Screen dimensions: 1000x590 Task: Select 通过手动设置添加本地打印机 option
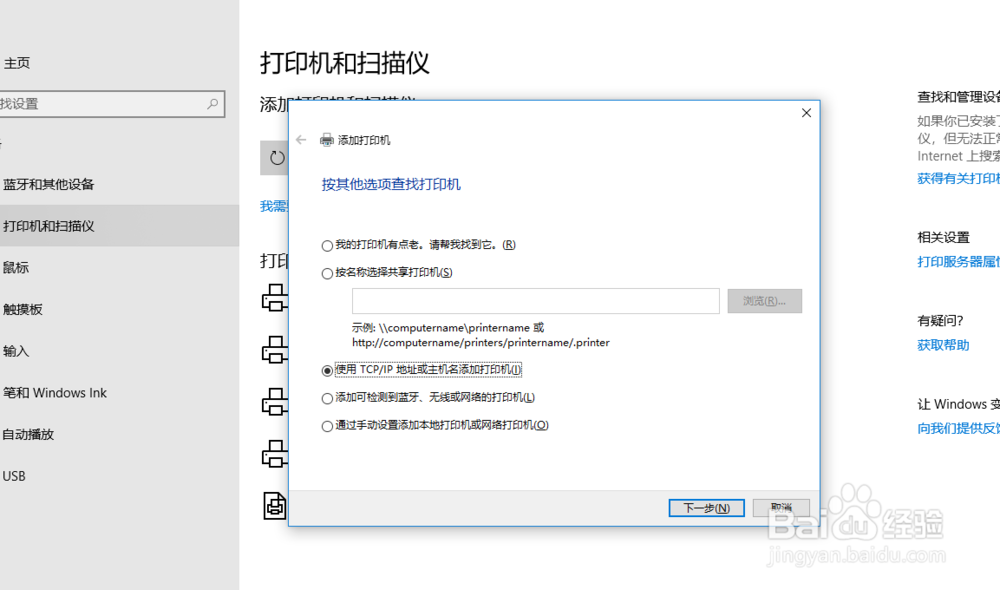pos(327,424)
